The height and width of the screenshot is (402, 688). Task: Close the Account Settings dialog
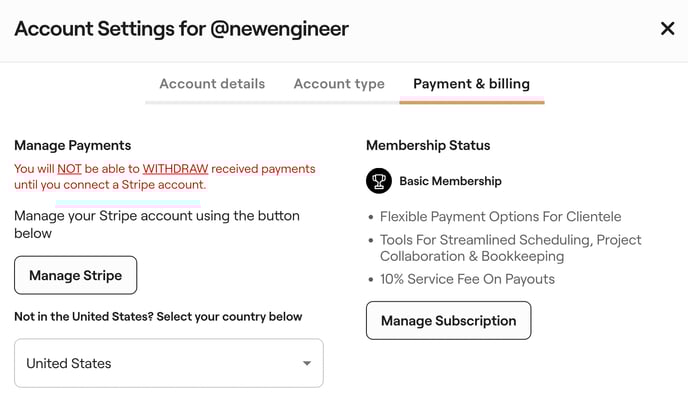point(667,28)
